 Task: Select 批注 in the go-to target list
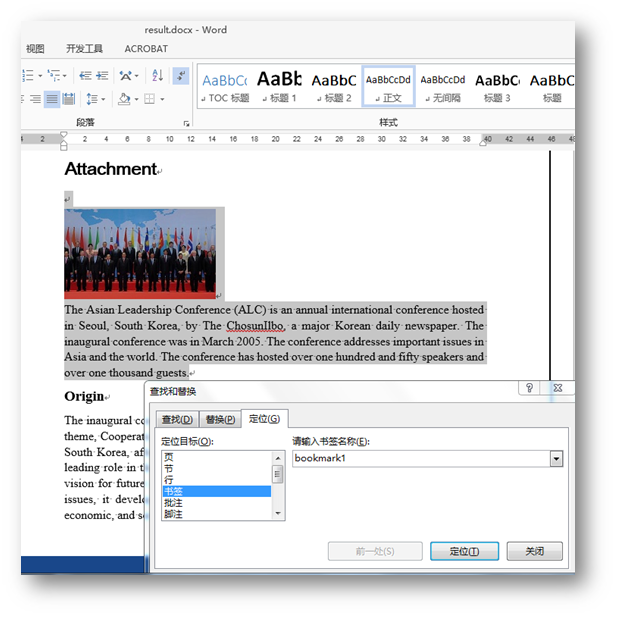(216, 503)
